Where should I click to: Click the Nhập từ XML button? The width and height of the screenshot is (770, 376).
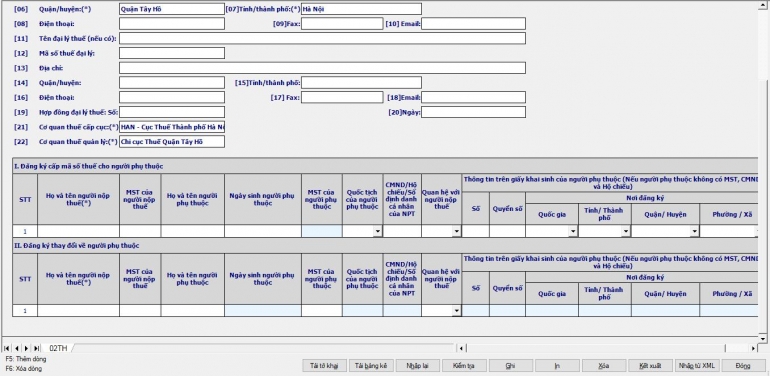(x=697, y=366)
